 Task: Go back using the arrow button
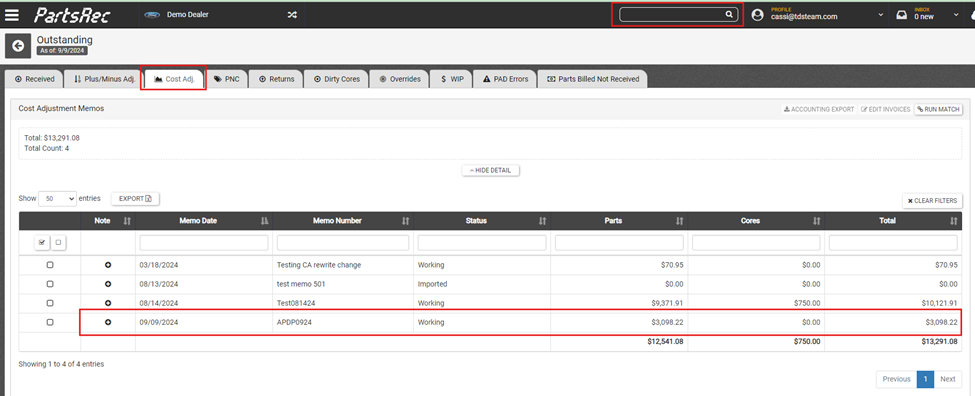[18, 45]
